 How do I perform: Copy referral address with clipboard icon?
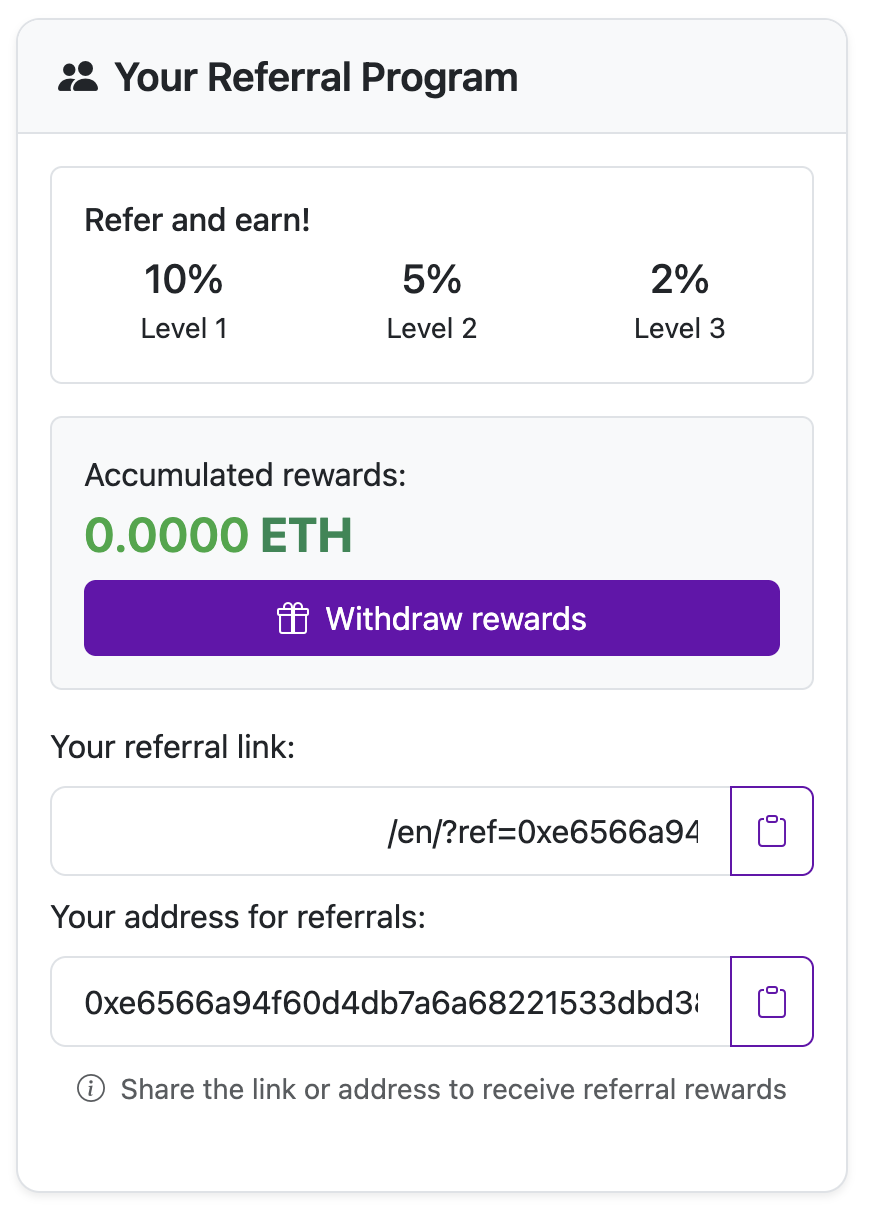(x=772, y=1002)
